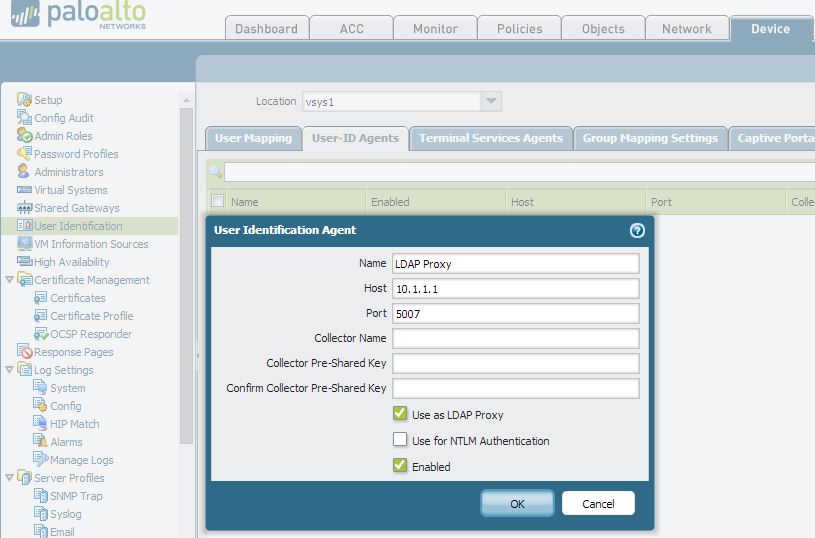Image resolution: width=815 pixels, height=538 pixels.
Task: Focus the Collector Name field
Action: [x=516, y=338]
